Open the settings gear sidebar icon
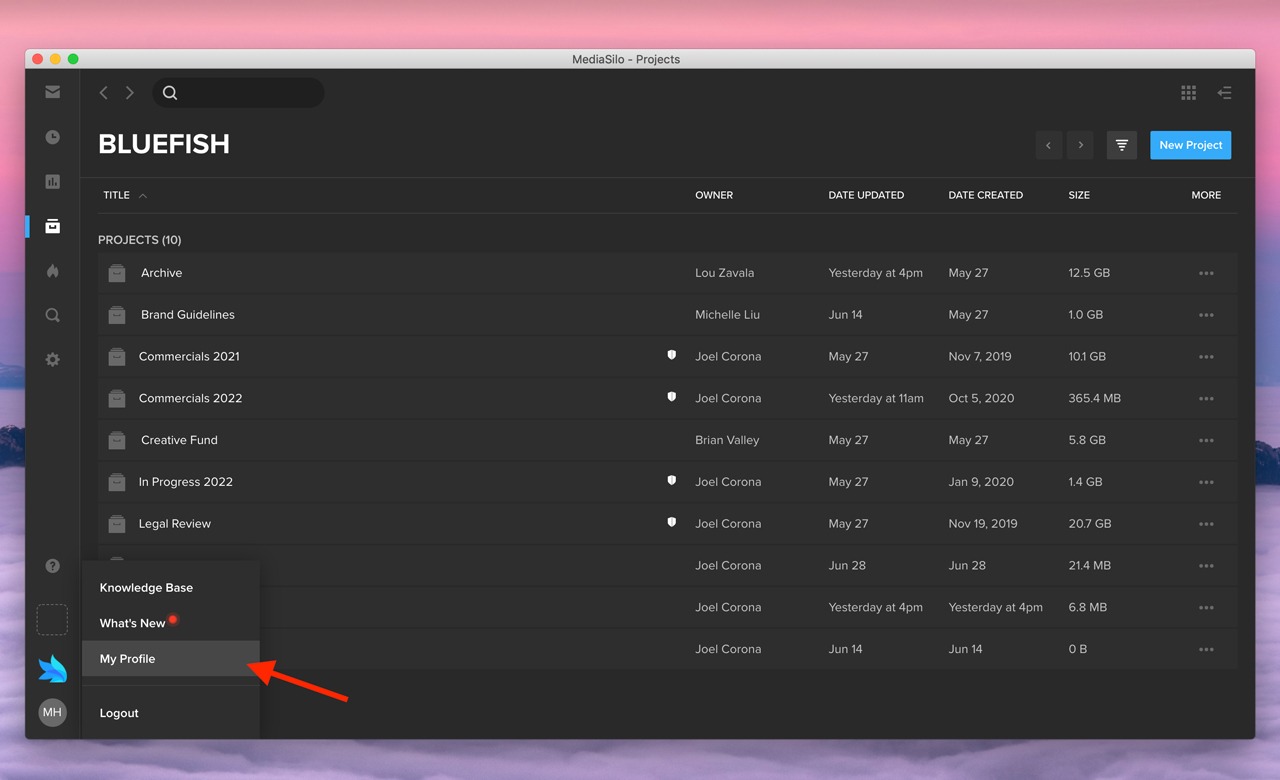This screenshot has height=780, width=1280. click(x=53, y=359)
